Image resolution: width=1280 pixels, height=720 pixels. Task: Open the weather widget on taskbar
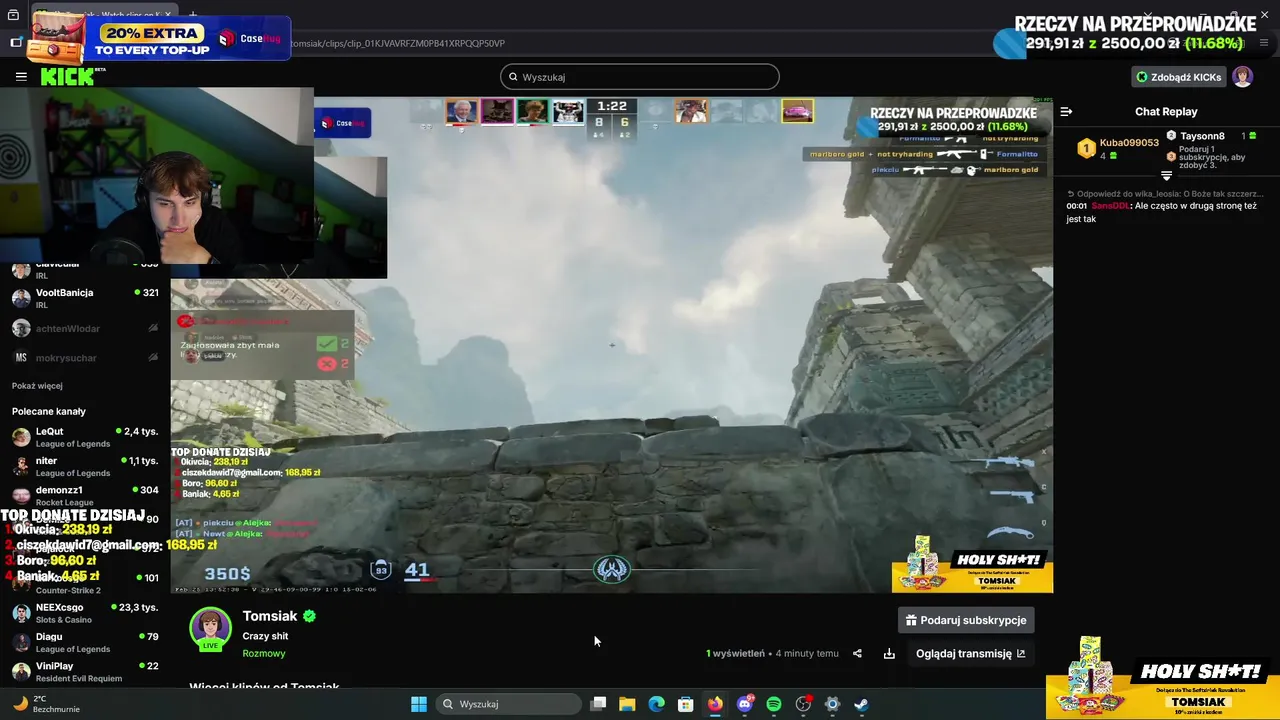(x=45, y=704)
